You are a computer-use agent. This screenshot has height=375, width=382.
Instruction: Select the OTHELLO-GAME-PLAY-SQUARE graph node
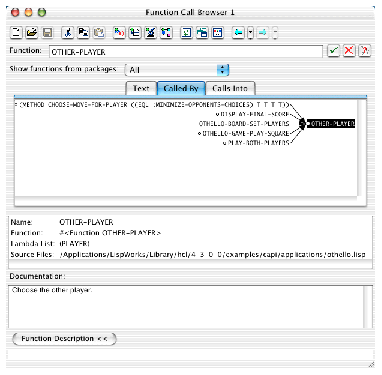point(246,133)
